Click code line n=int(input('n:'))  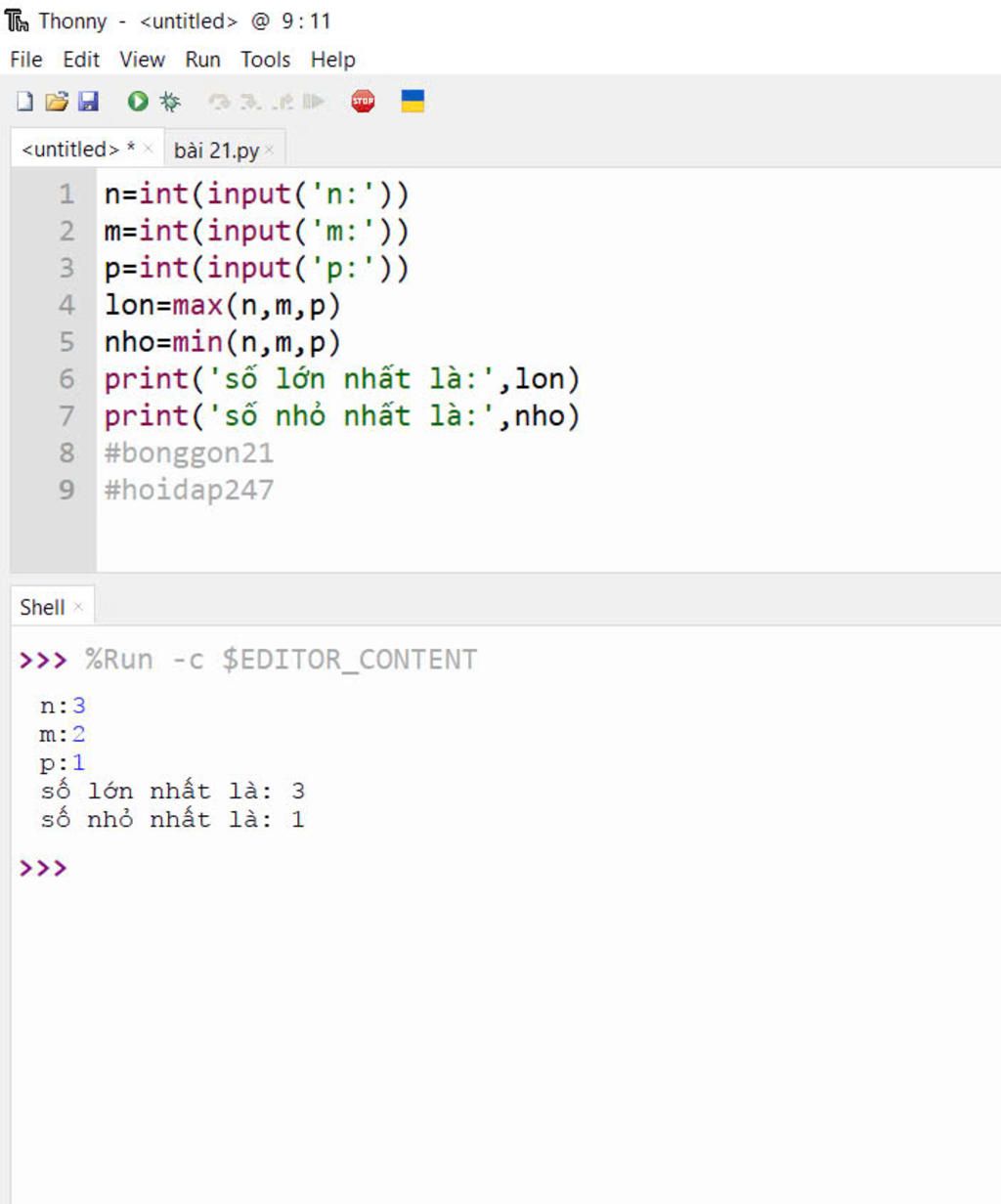(256, 193)
